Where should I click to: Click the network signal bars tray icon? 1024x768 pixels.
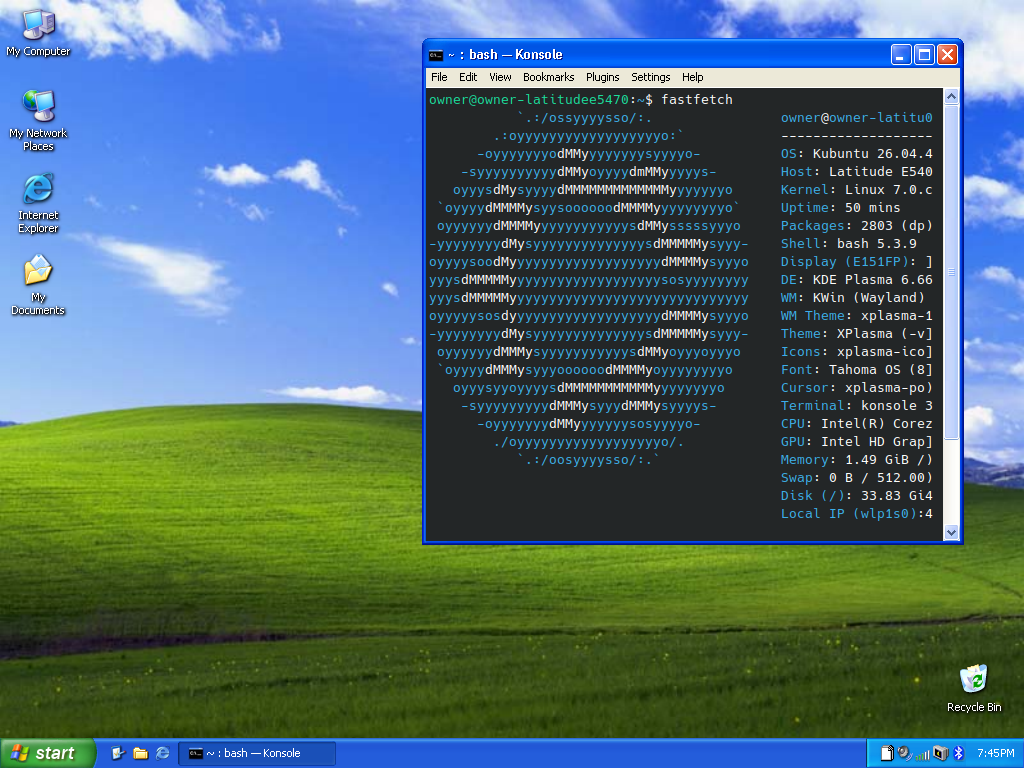pyautogui.click(x=922, y=754)
